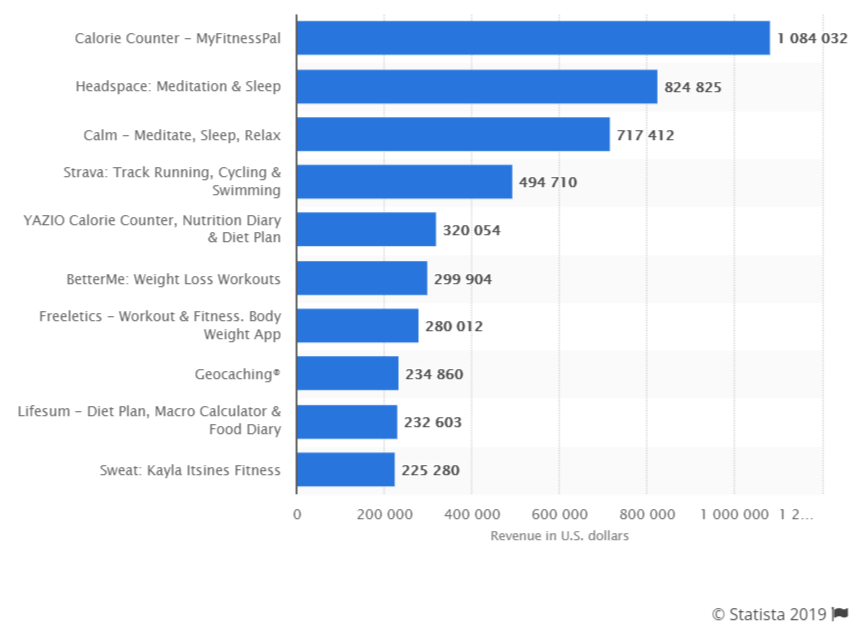Click the Geocaching category label
862x628 pixels.
tap(237, 374)
